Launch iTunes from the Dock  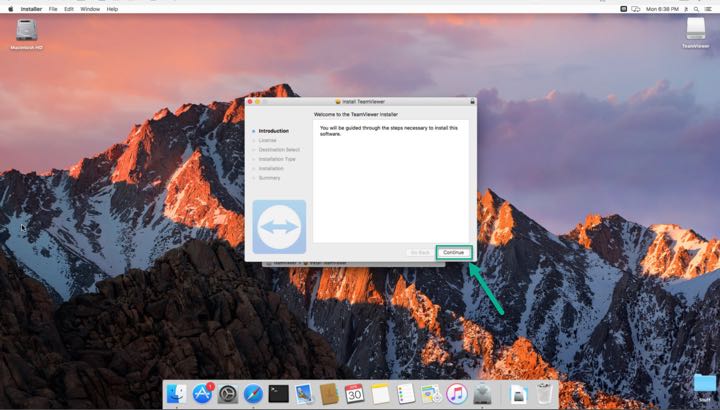(456, 394)
